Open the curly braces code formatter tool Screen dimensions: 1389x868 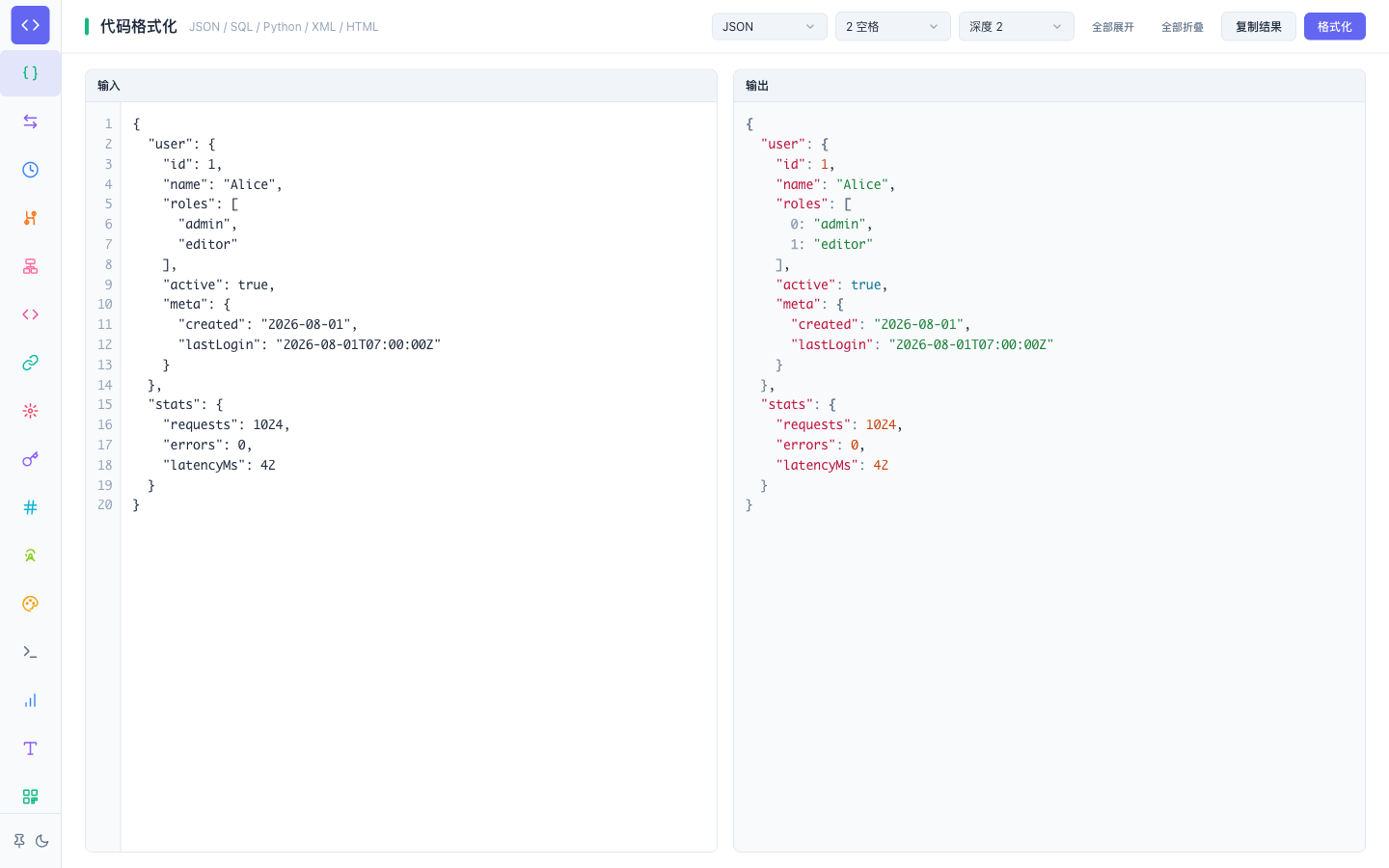point(30,73)
